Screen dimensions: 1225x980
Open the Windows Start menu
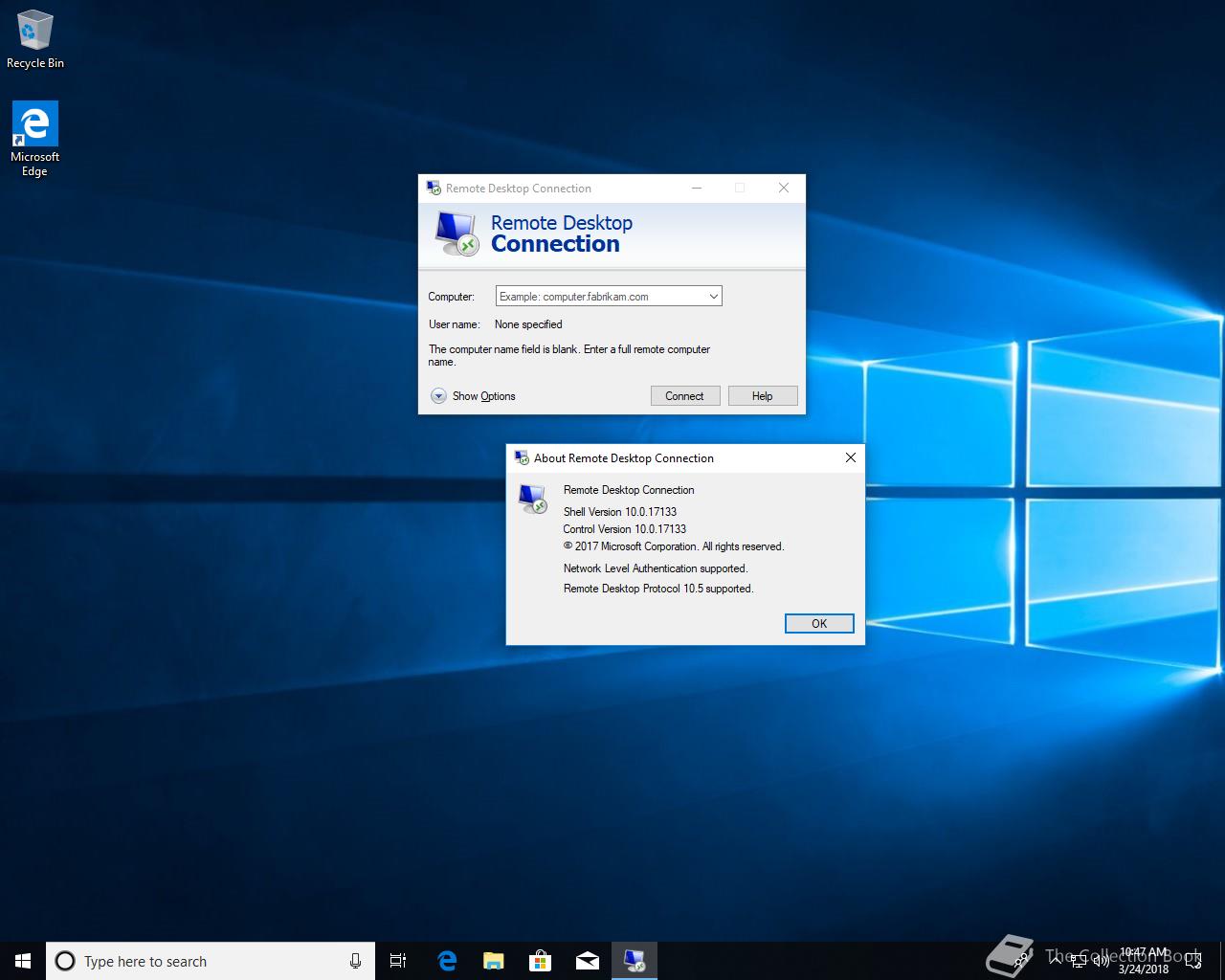pyautogui.click(x=23, y=961)
